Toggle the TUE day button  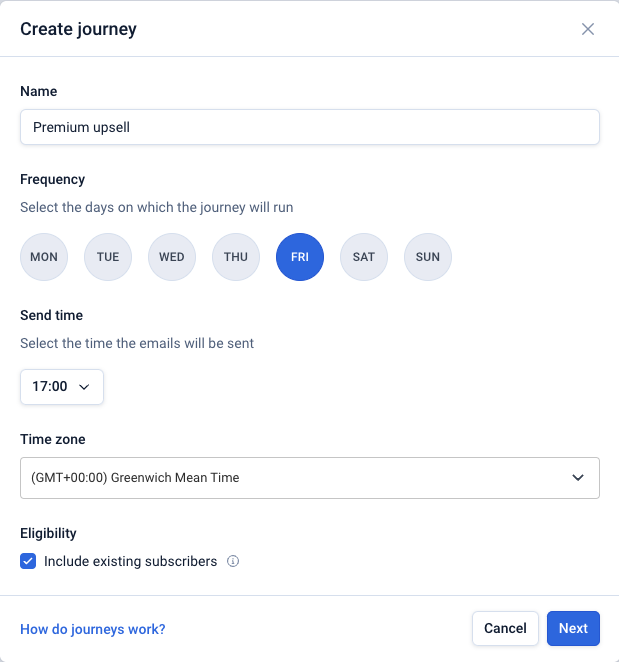(x=108, y=257)
